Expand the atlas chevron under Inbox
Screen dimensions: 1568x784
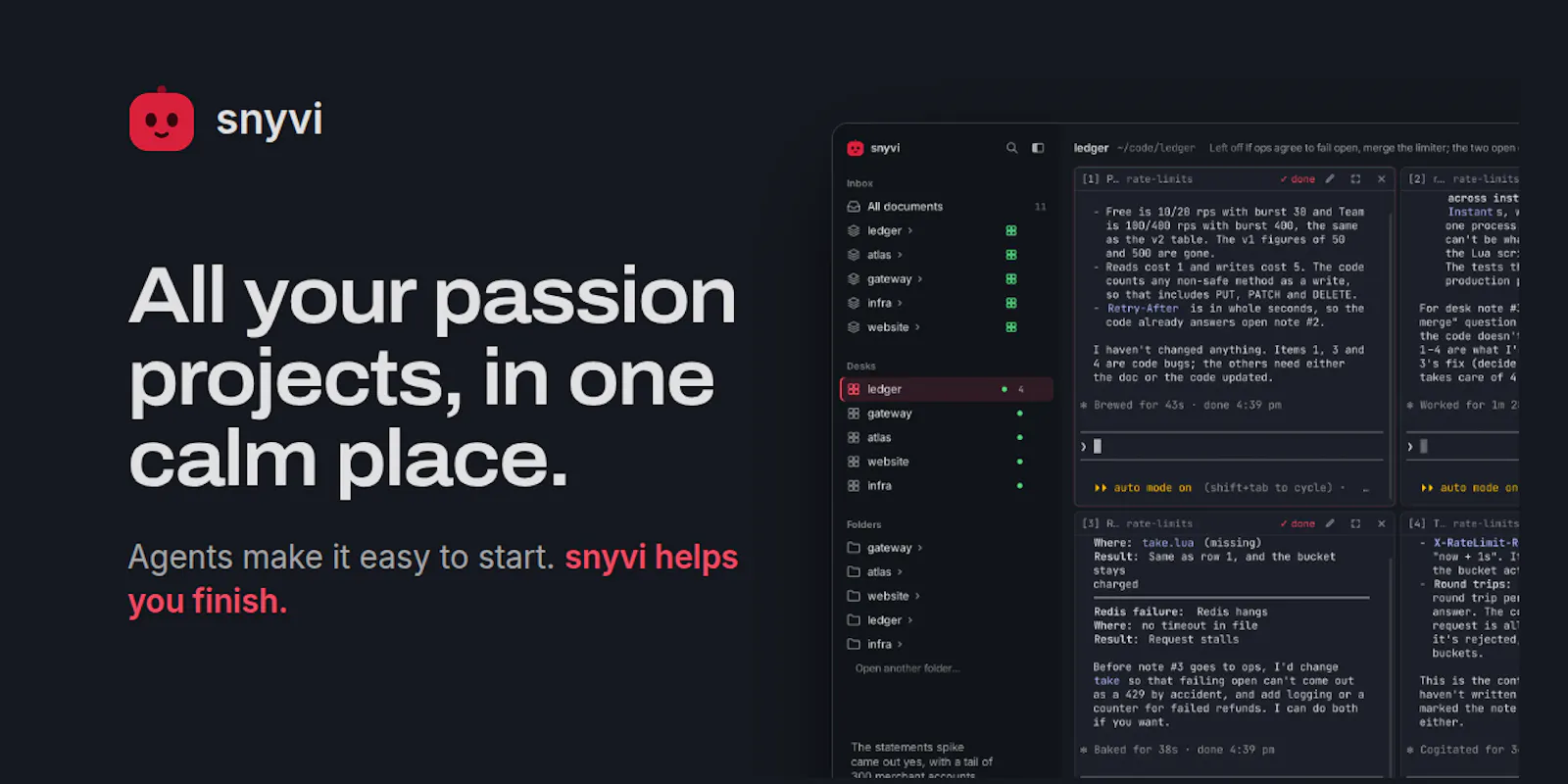click(900, 255)
